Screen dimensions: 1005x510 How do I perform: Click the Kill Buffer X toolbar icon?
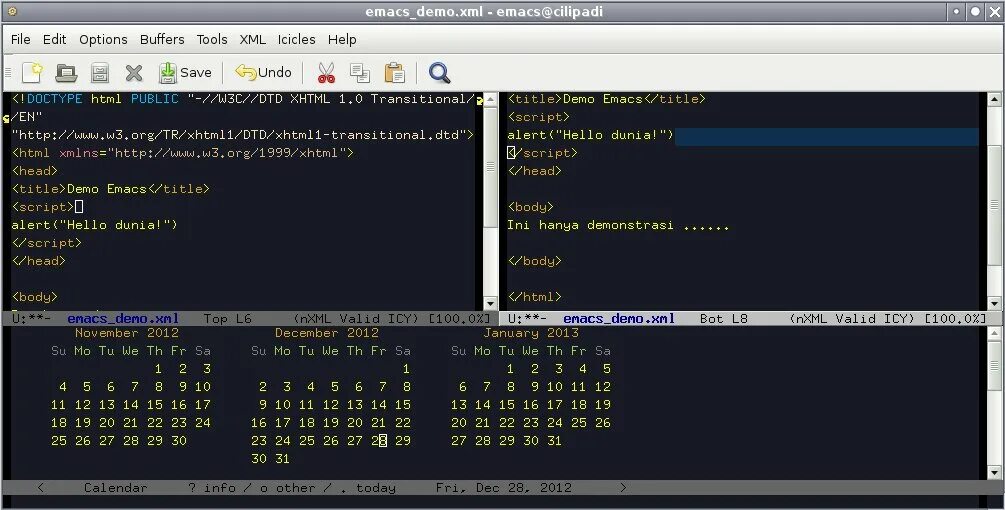(133, 73)
